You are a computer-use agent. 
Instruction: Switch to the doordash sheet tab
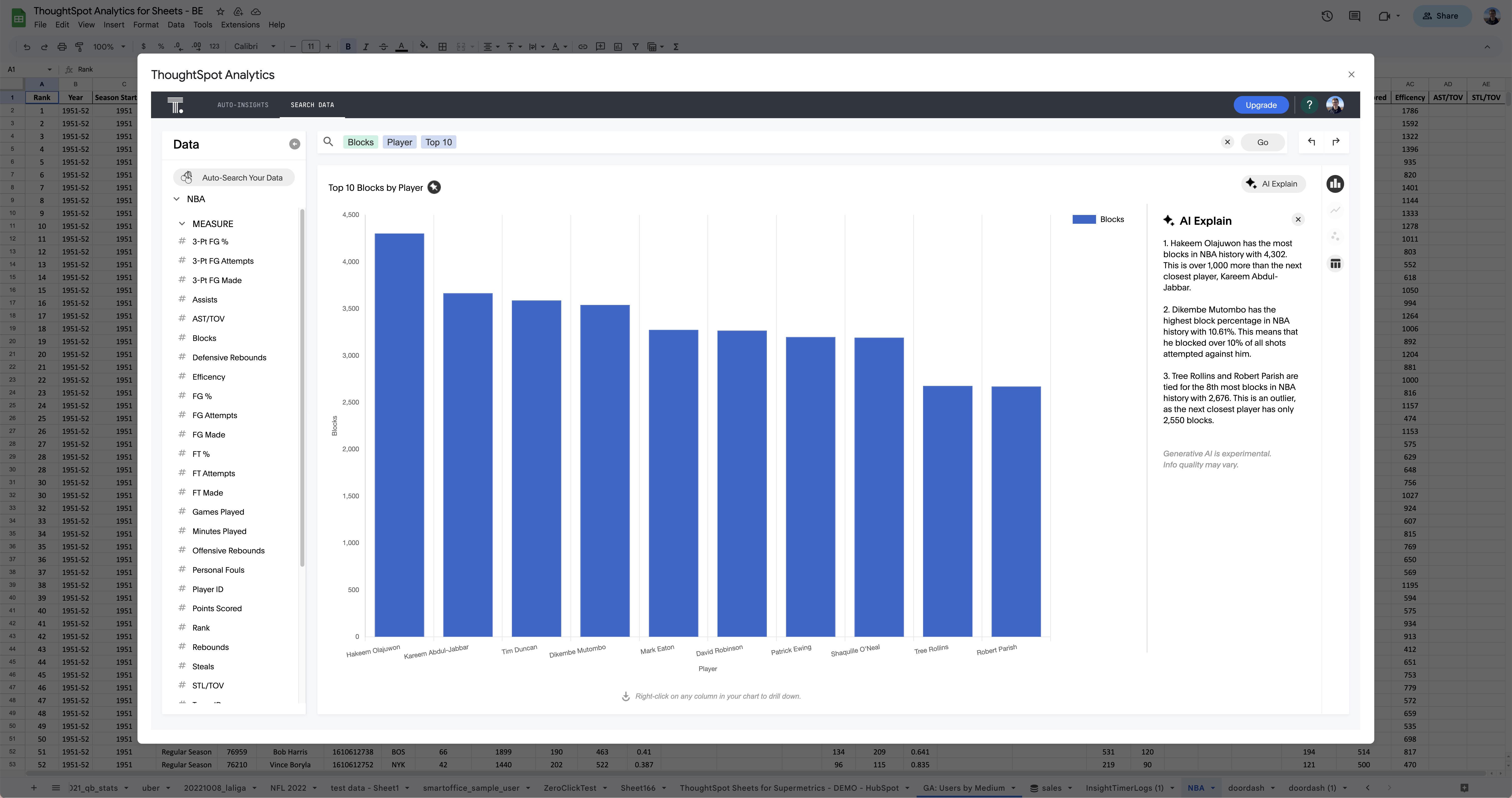(x=1246, y=788)
